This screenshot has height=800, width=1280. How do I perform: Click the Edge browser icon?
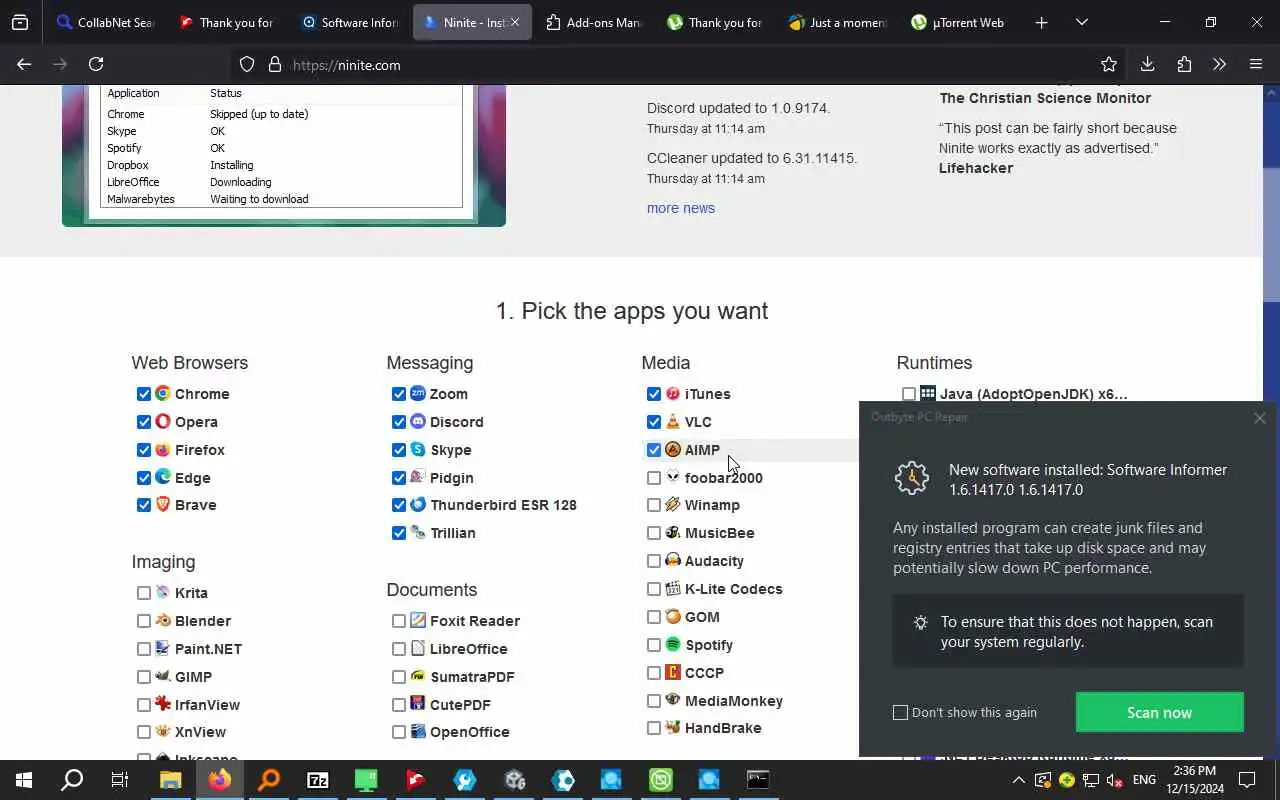point(163,478)
